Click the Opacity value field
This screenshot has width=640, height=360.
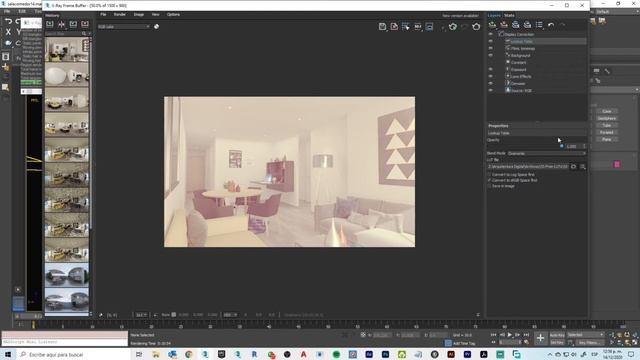[x=576, y=146]
